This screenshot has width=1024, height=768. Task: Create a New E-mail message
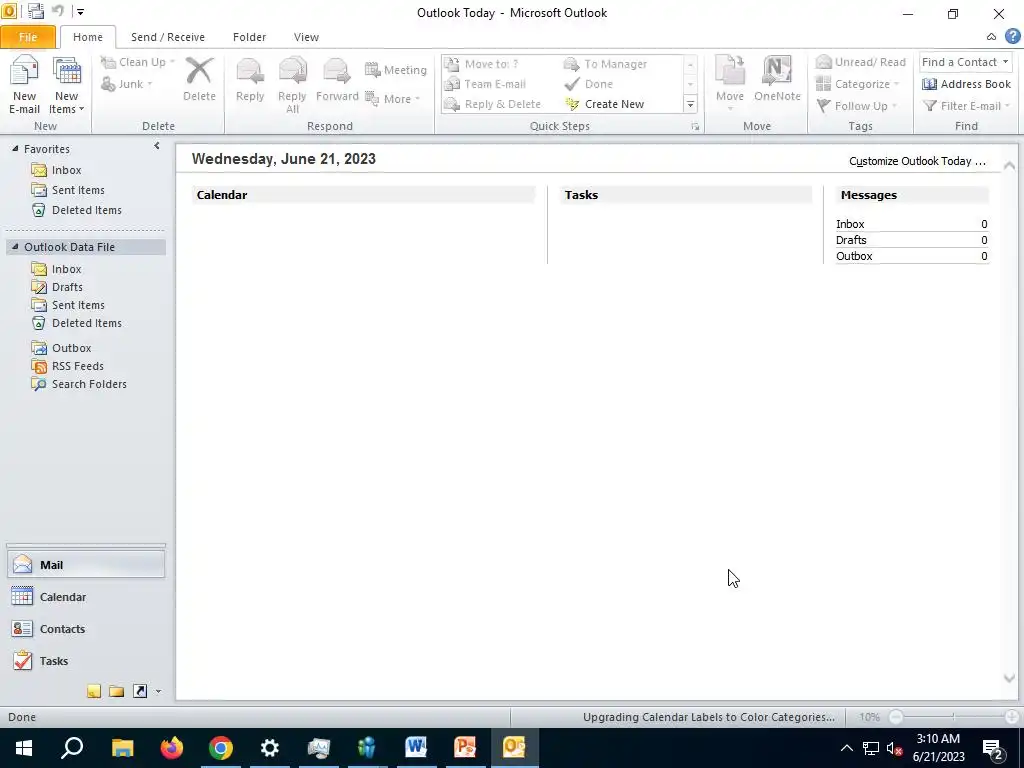(24, 85)
